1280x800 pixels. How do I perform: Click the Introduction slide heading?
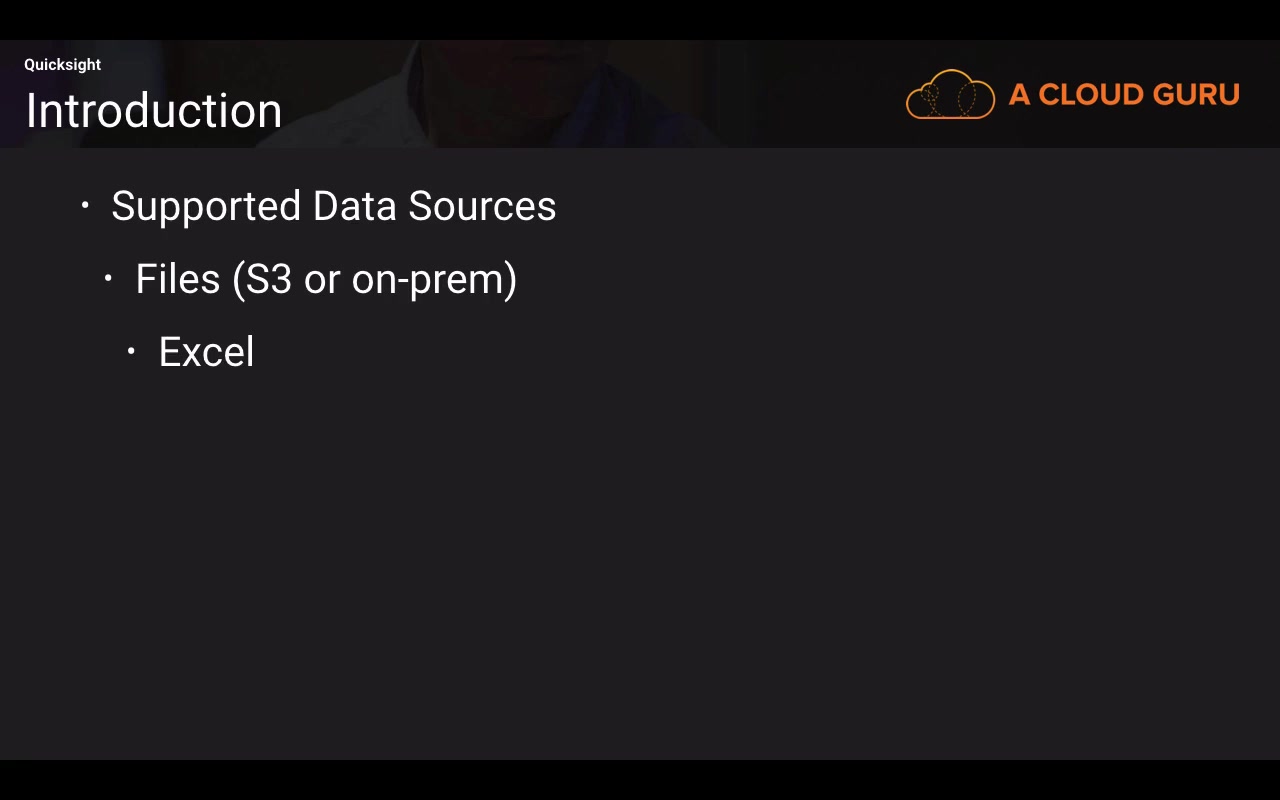click(153, 110)
